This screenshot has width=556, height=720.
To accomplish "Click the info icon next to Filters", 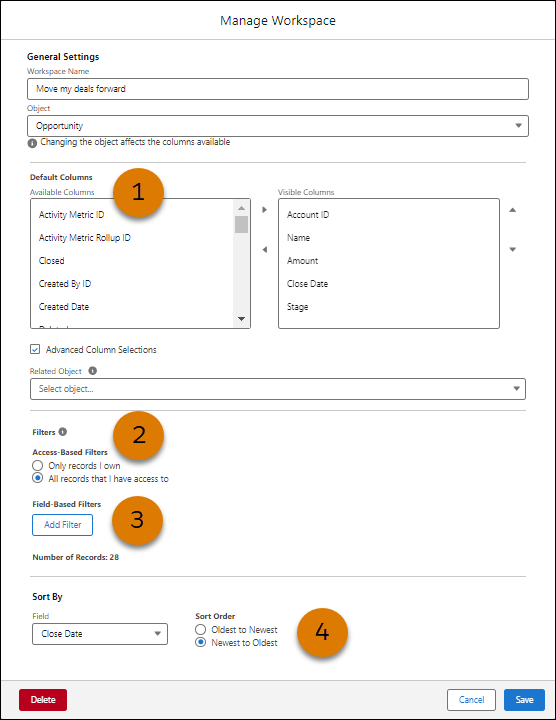I will [x=63, y=432].
